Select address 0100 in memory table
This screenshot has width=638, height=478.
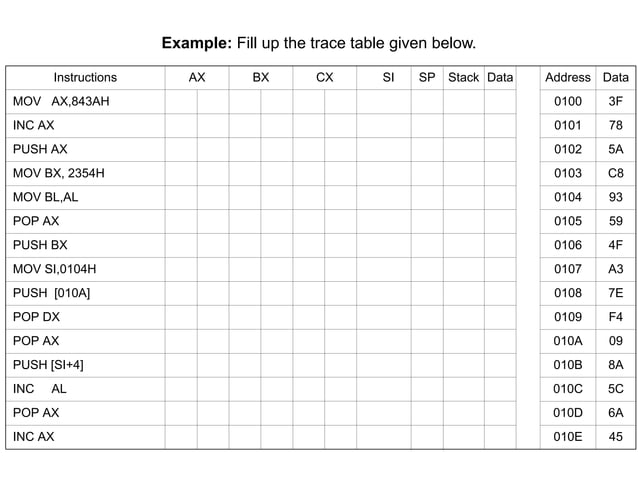[568, 101]
